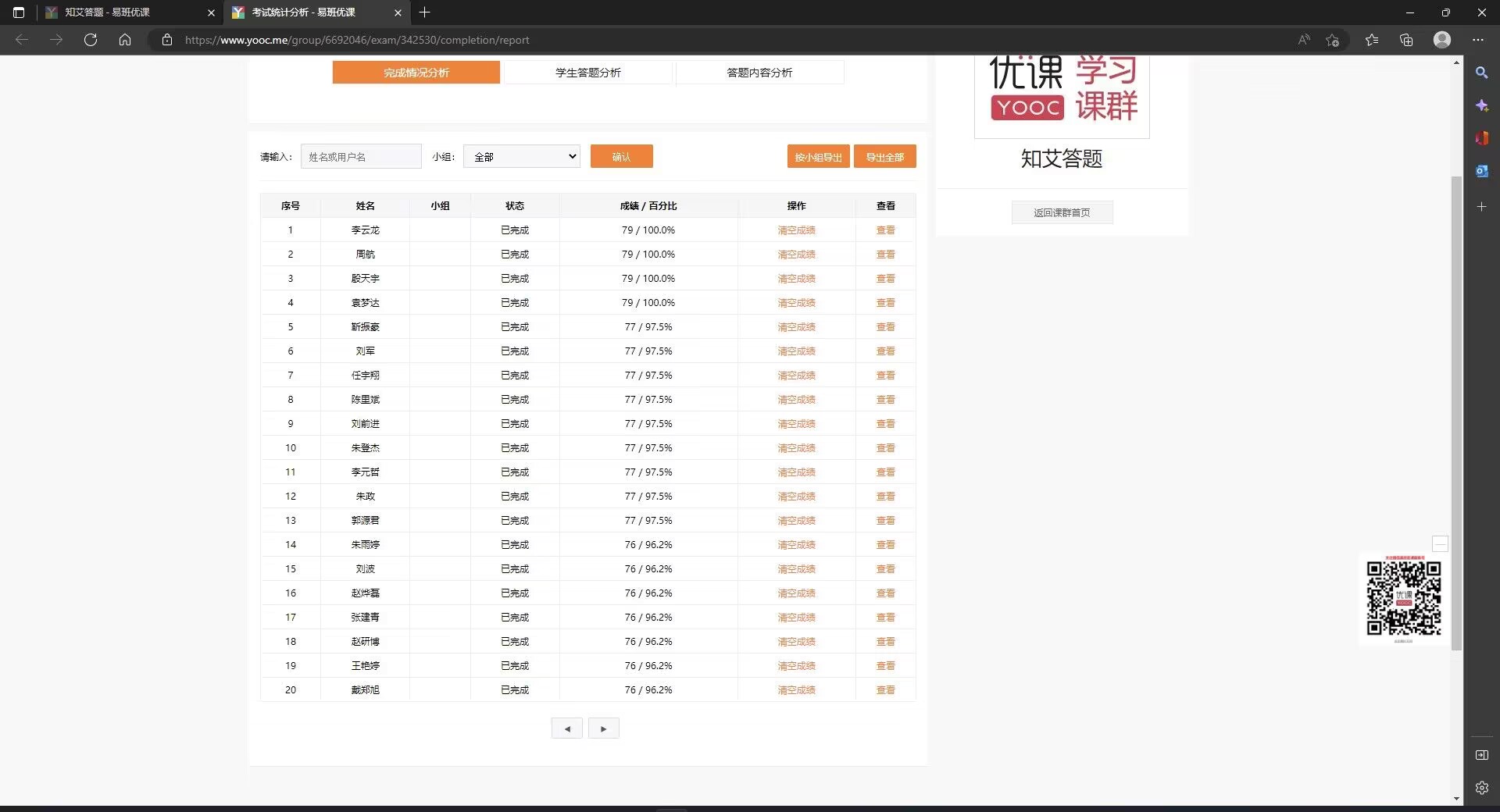This screenshot has width=1500, height=812.
Task: Open Outlook from the Edge sidebar
Action: tap(1482, 171)
